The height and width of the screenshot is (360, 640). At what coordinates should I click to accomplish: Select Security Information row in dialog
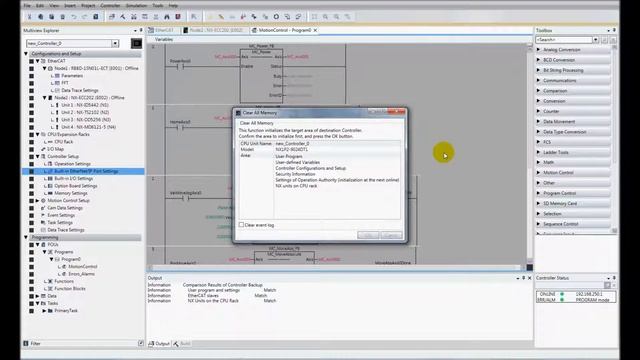295,174
